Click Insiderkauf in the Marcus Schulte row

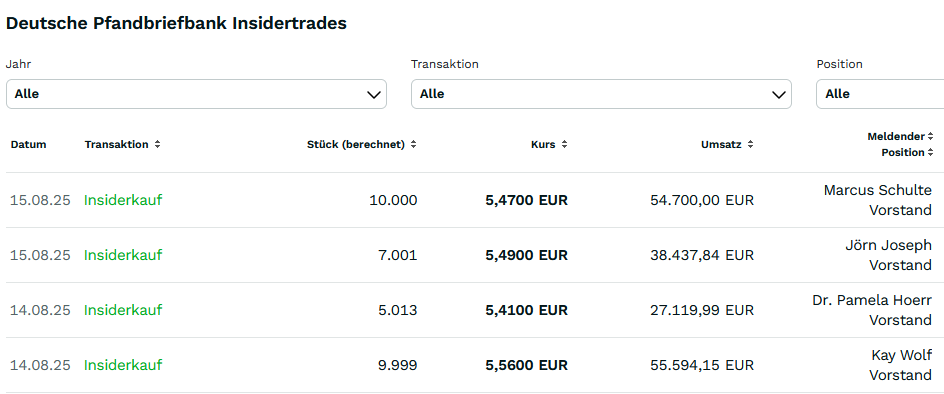click(123, 200)
